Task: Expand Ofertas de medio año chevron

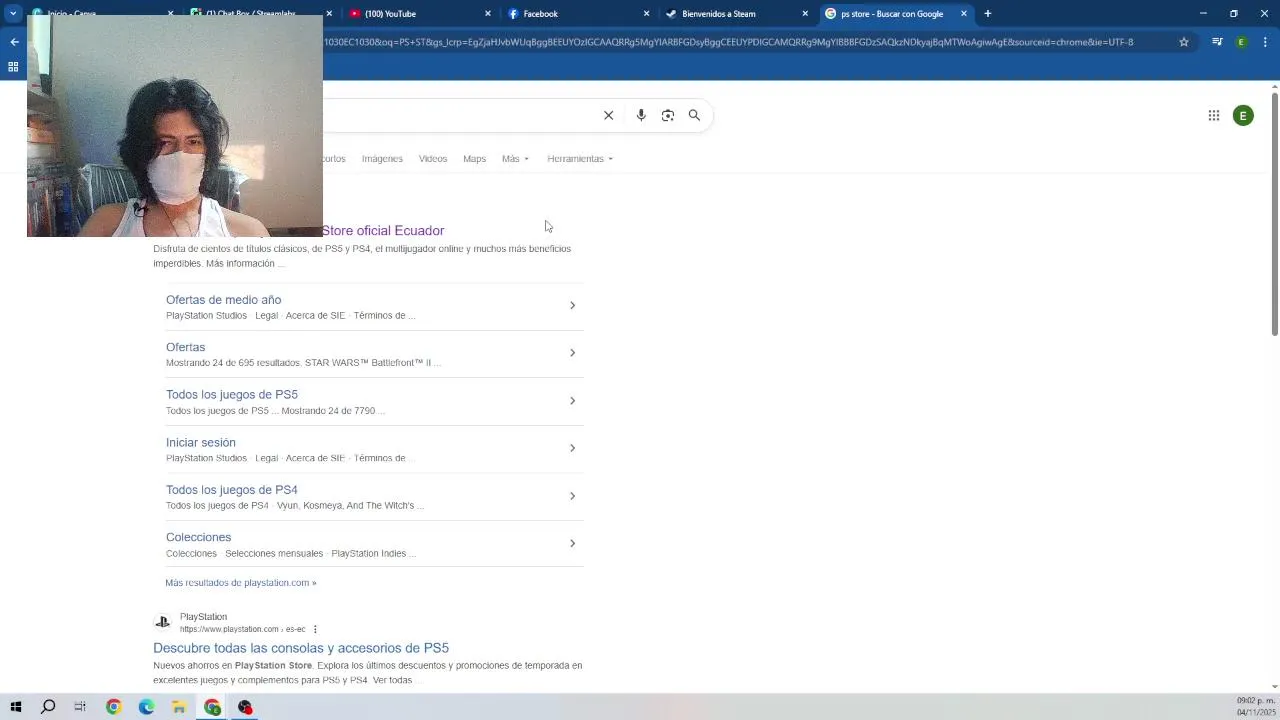Action: [572, 305]
